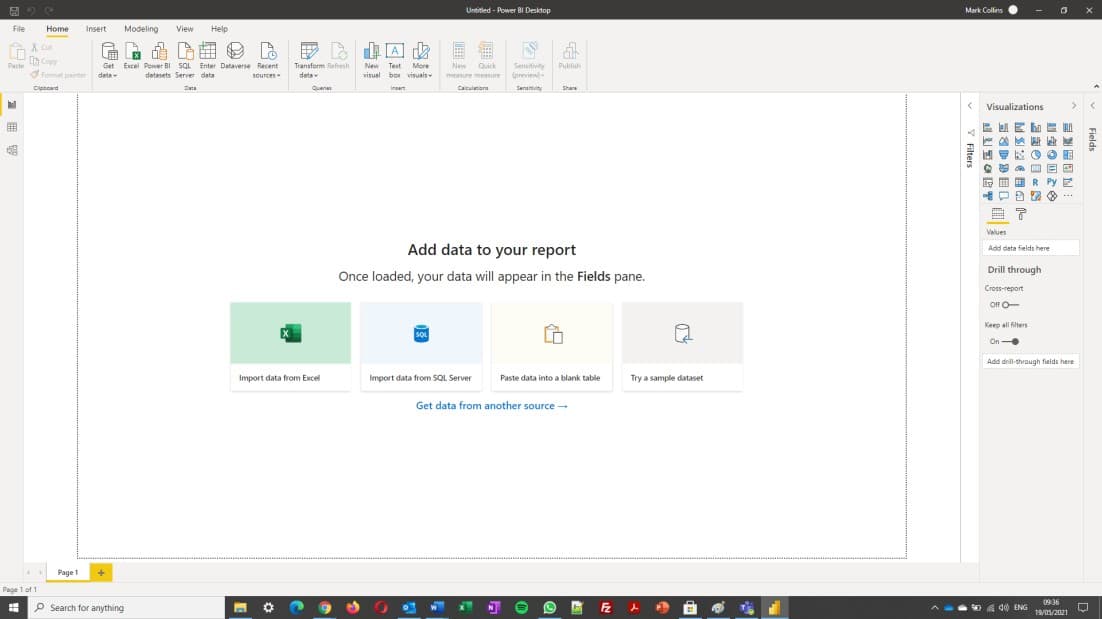The image size is (1102, 619).
Task: Switch to Model view in the left sidebar
Action: 12,150
